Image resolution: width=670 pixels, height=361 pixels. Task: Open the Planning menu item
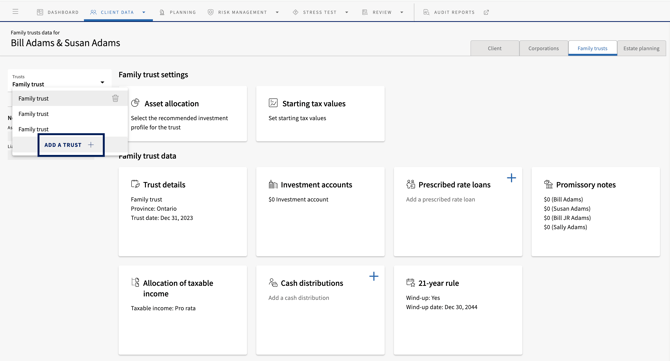[178, 12]
